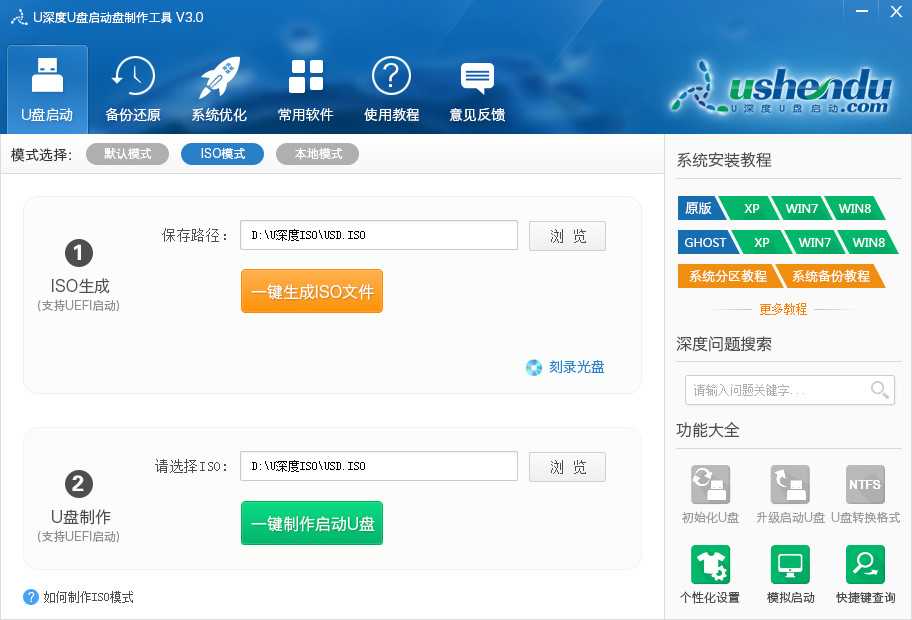Click the GHOST category label
912x620 pixels.
coord(705,242)
